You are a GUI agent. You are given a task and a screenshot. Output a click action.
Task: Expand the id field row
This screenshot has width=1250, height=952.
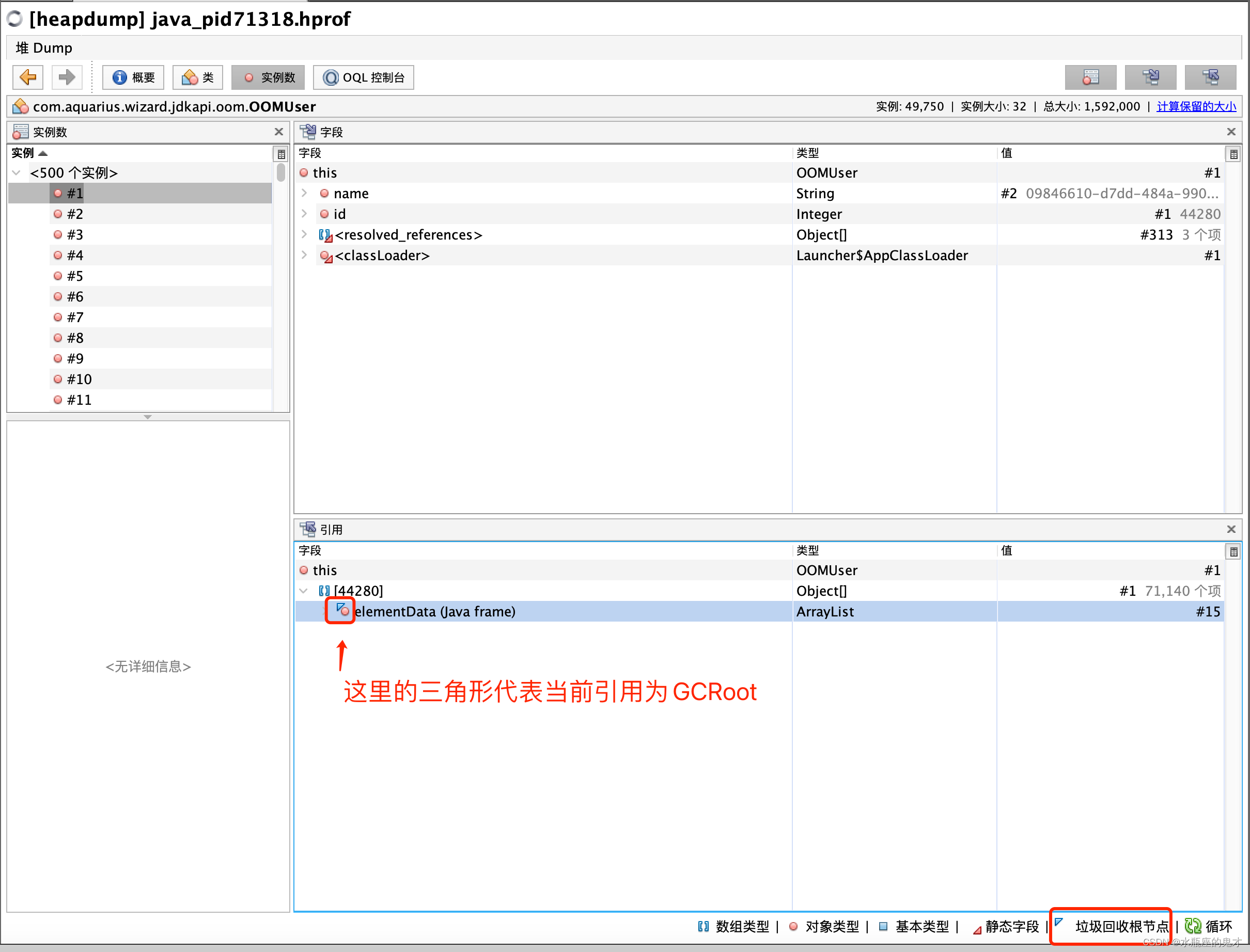304,214
